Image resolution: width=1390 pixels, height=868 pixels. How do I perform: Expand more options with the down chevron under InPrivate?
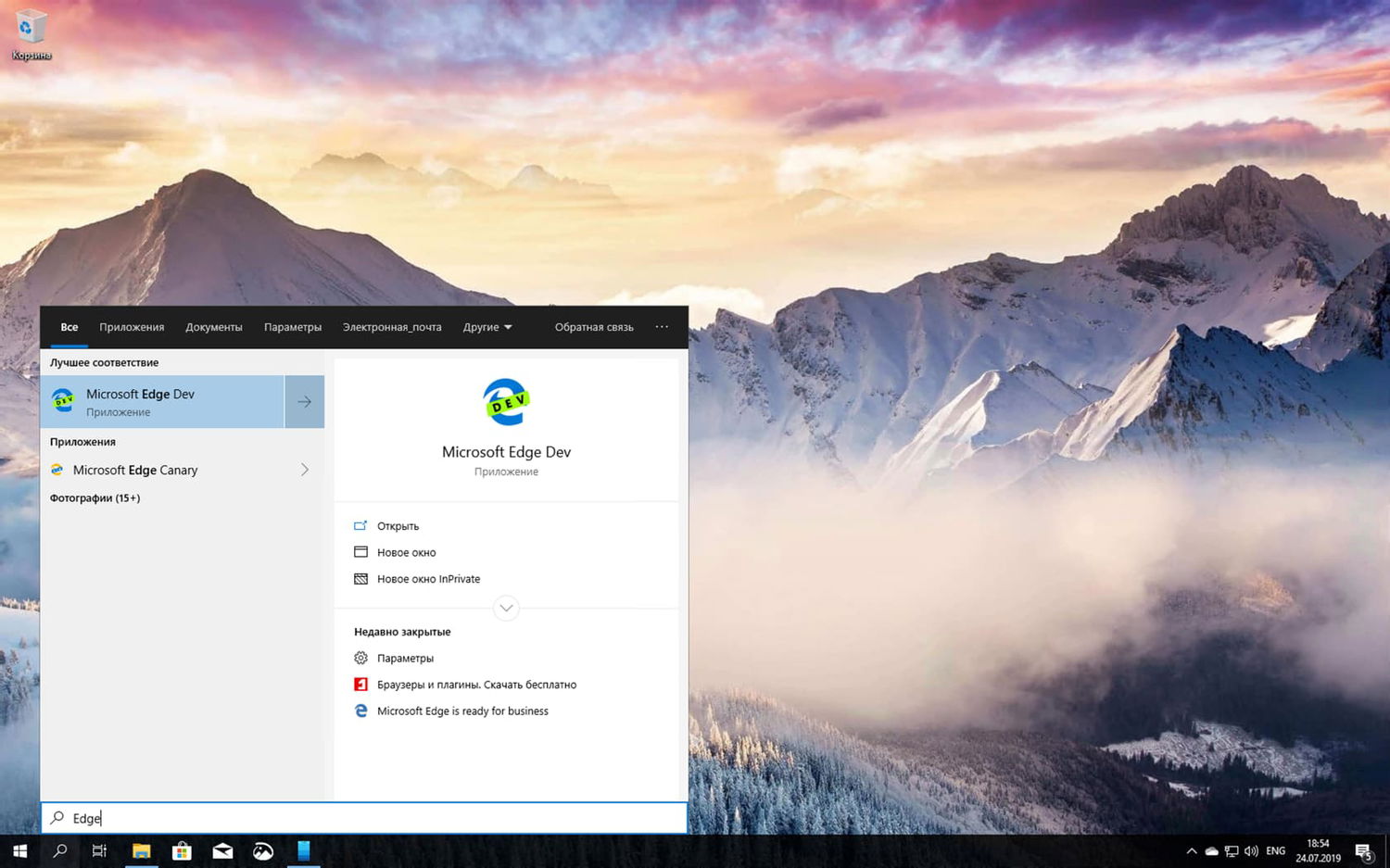506,608
